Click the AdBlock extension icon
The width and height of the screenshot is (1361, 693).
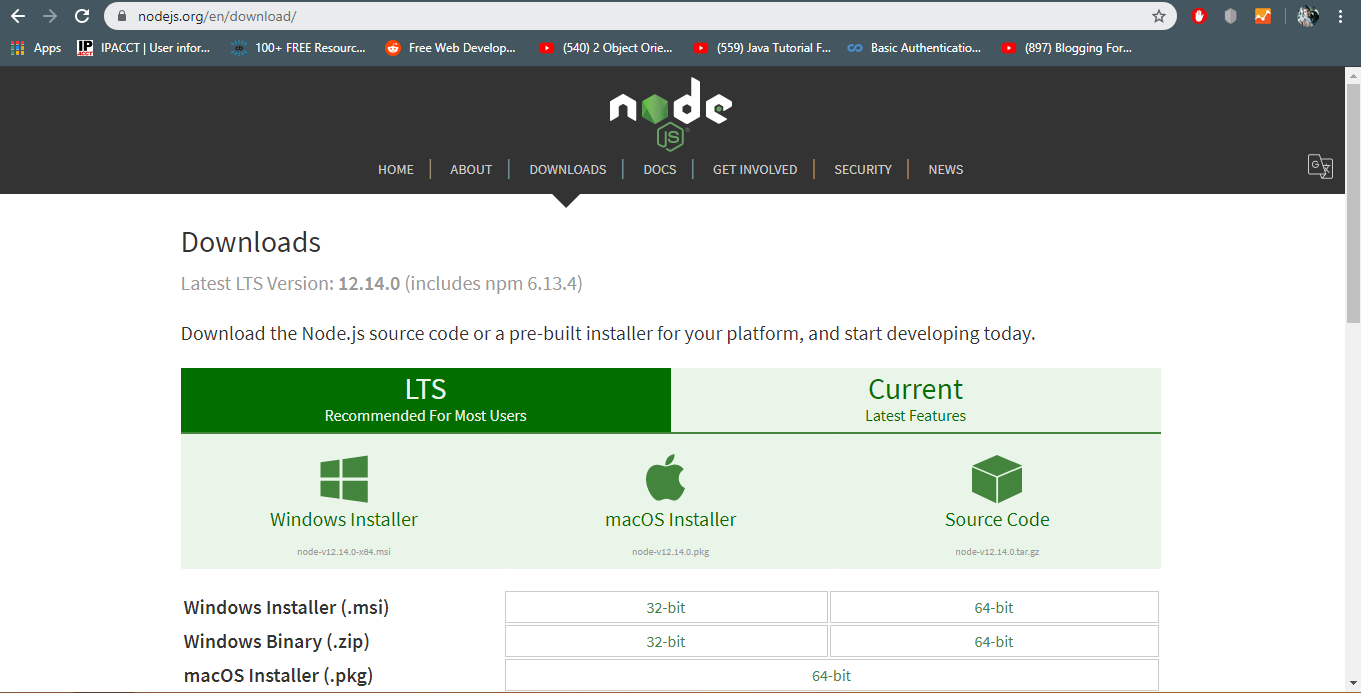pyautogui.click(x=1198, y=16)
